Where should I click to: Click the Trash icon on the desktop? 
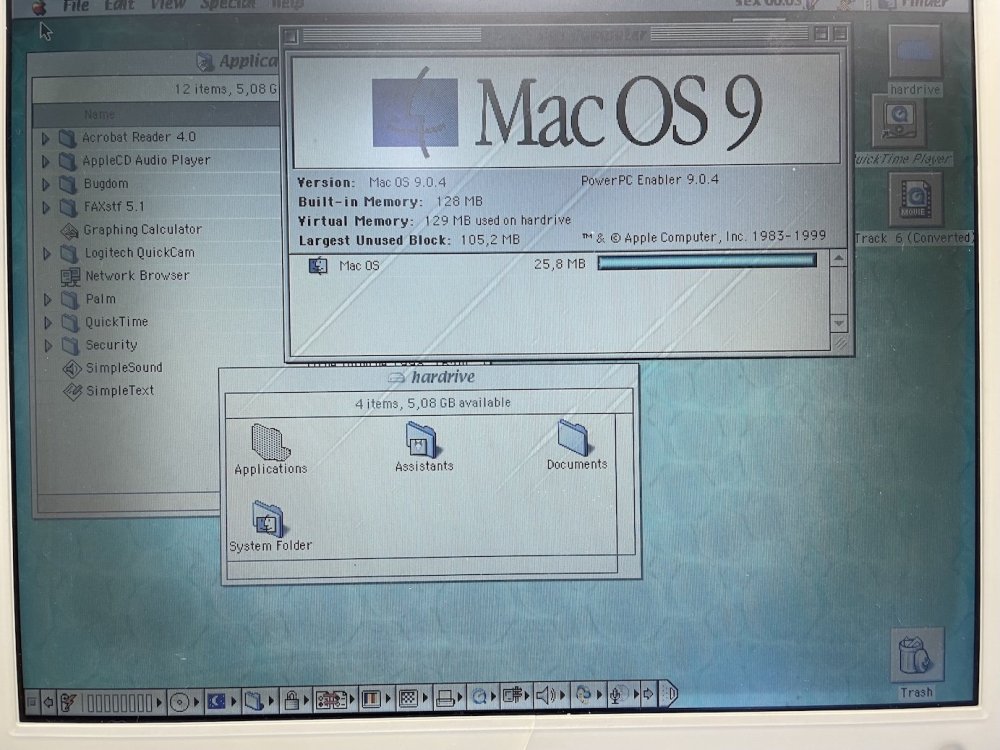916,656
